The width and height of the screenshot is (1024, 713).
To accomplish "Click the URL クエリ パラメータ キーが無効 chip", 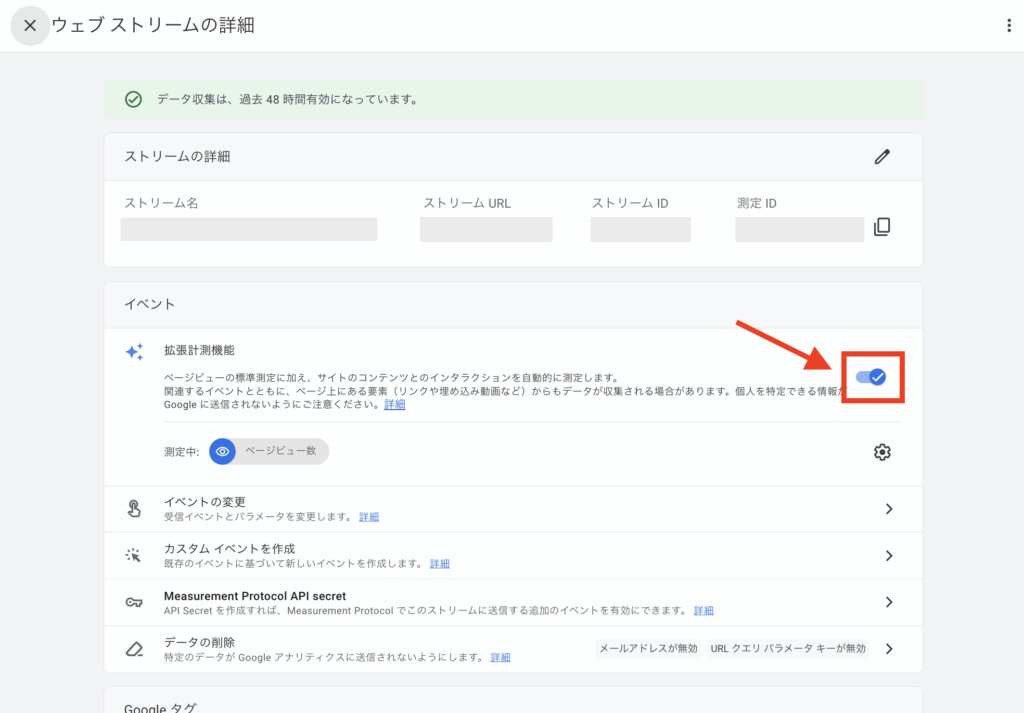I will point(788,649).
